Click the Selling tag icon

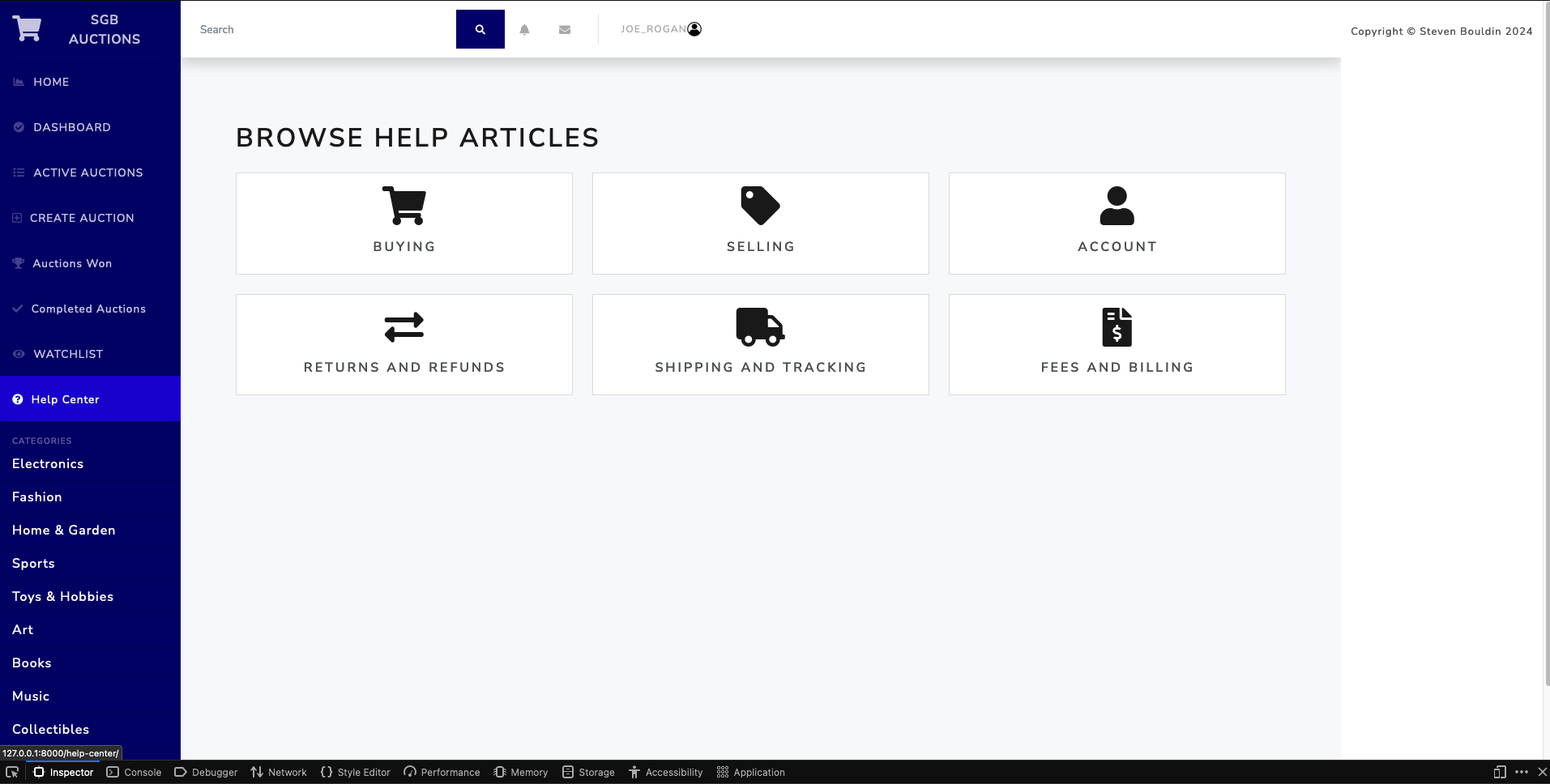[x=761, y=206]
